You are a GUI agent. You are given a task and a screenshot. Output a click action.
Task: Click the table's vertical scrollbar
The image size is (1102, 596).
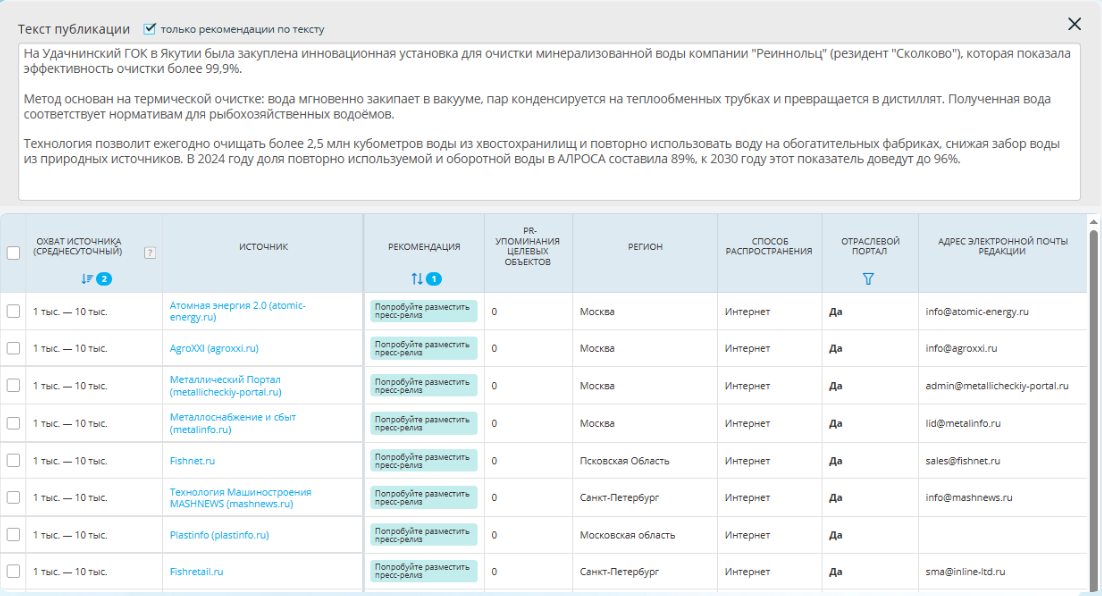point(1093,400)
